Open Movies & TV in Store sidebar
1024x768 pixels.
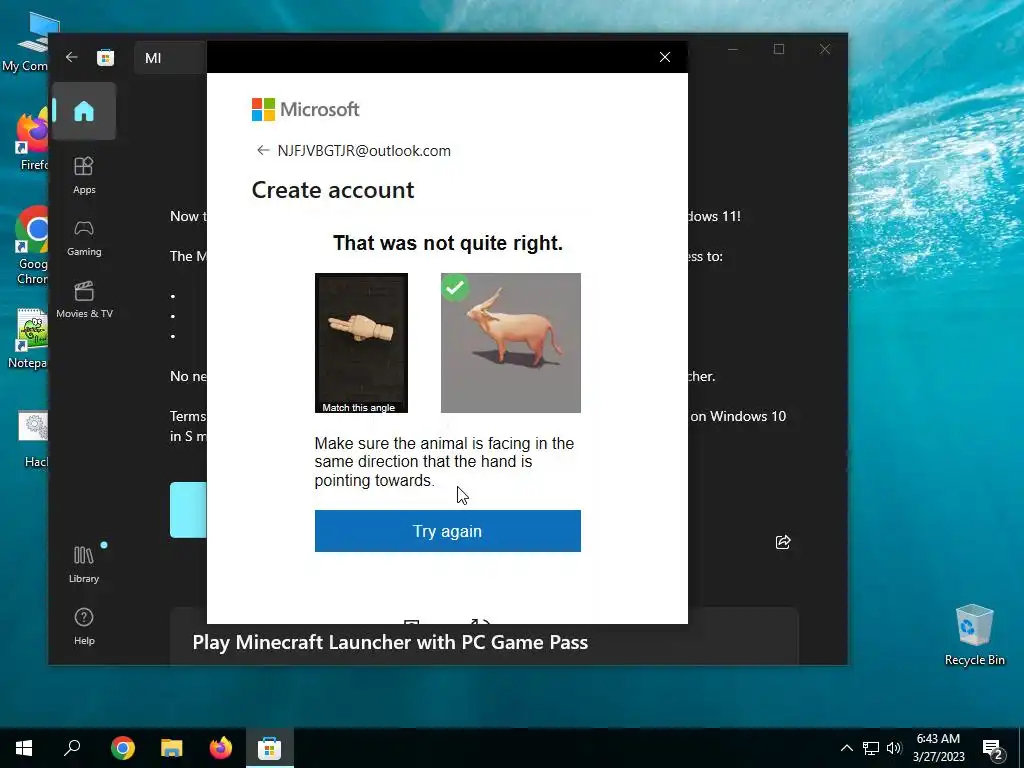(x=84, y=300)
